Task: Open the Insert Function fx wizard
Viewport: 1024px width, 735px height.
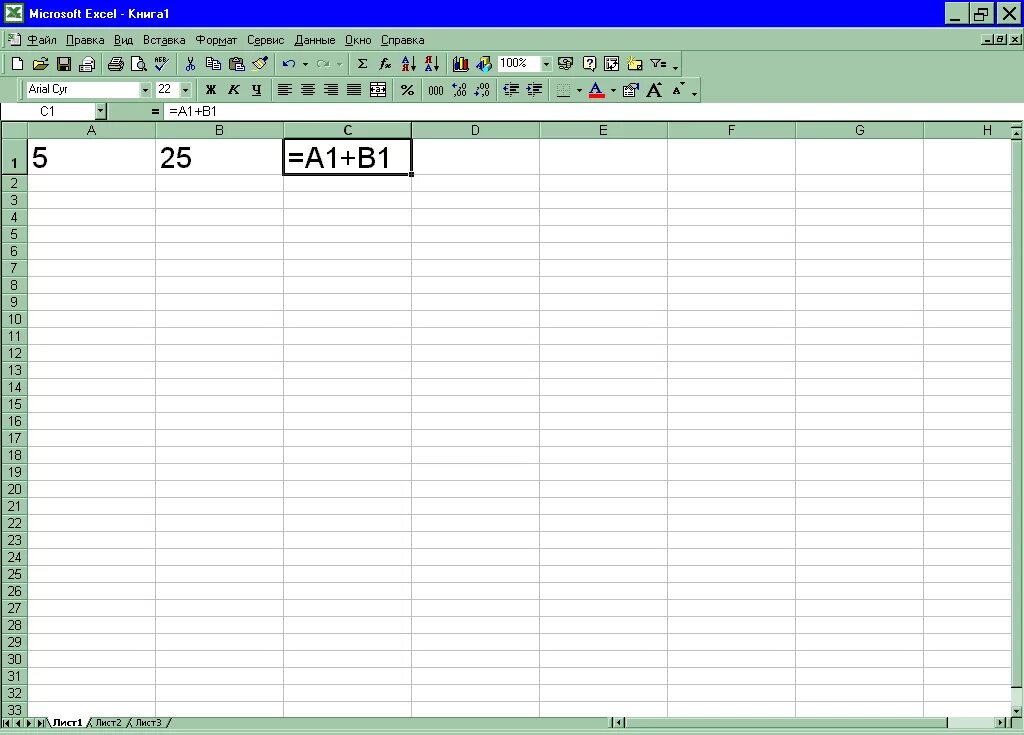Action: 385,63
